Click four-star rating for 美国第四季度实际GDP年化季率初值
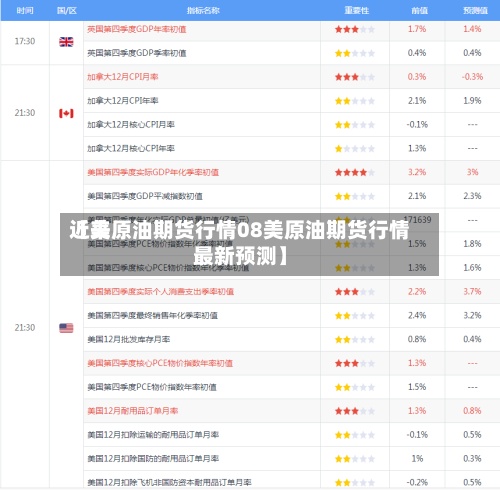The image size is (500, 490). (x=355, y=172)
